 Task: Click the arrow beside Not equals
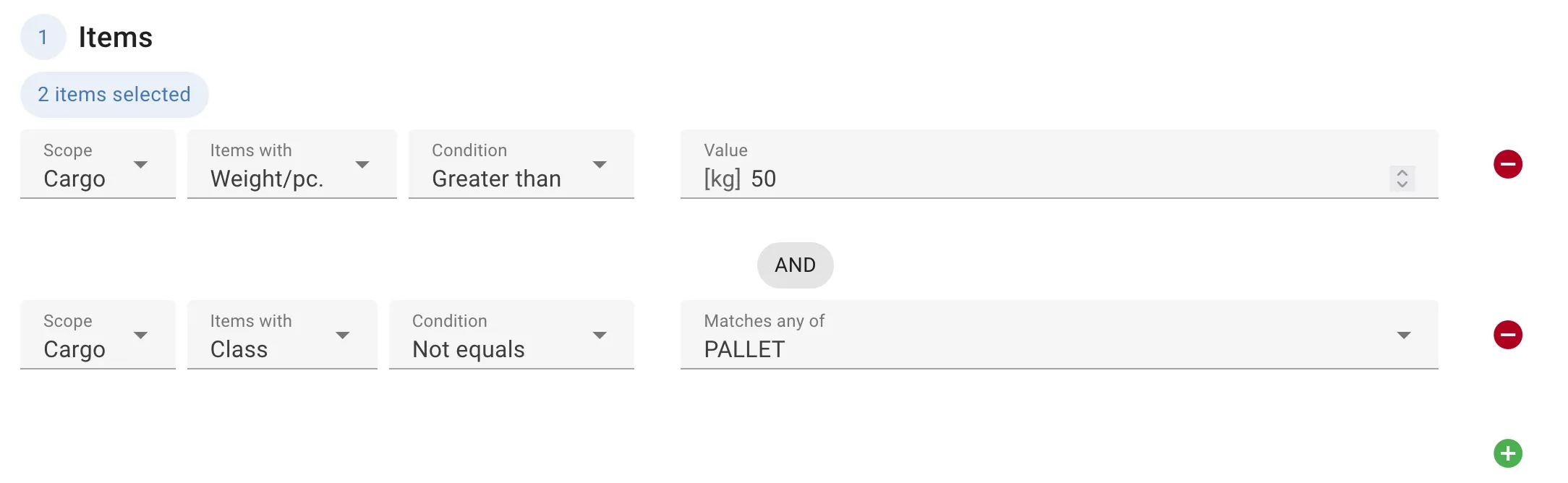pyautogui.click(x=600, y=335)
